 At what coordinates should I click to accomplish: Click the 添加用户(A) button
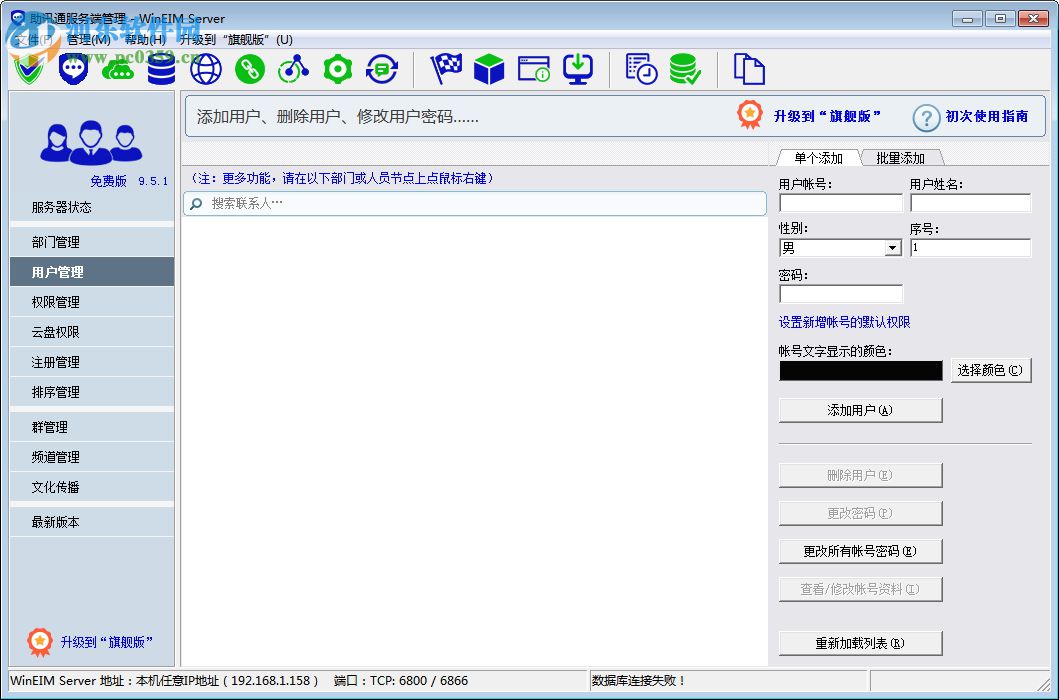pyautogui.click(x=860, y=410)
